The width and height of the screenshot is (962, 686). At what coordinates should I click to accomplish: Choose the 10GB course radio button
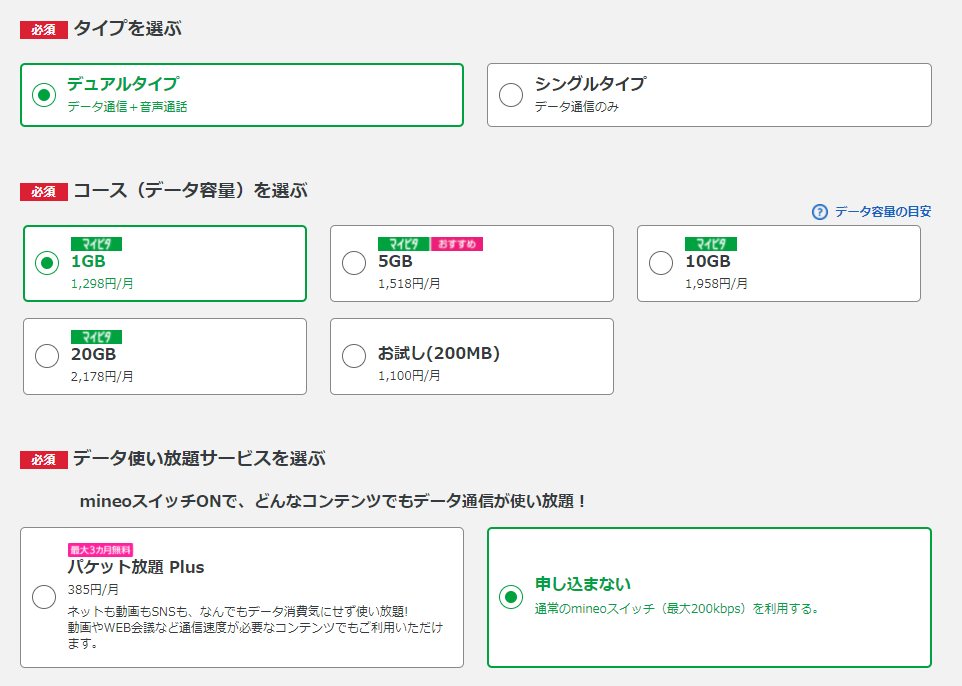661,263
